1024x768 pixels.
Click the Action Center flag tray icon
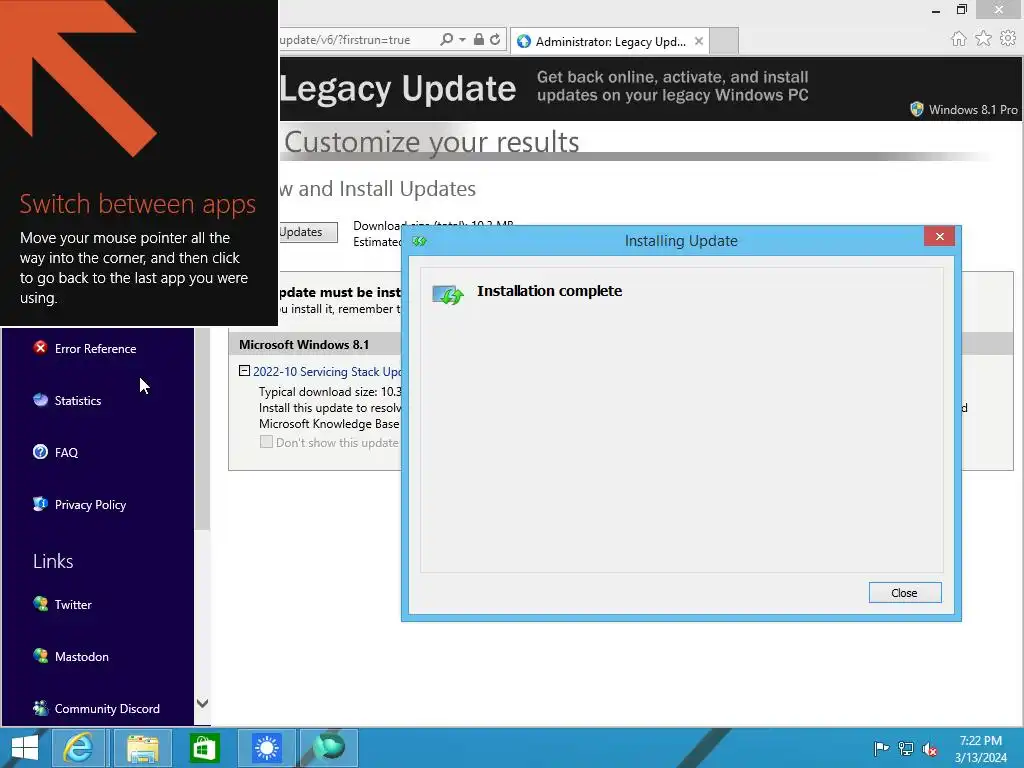click(881, 748)
